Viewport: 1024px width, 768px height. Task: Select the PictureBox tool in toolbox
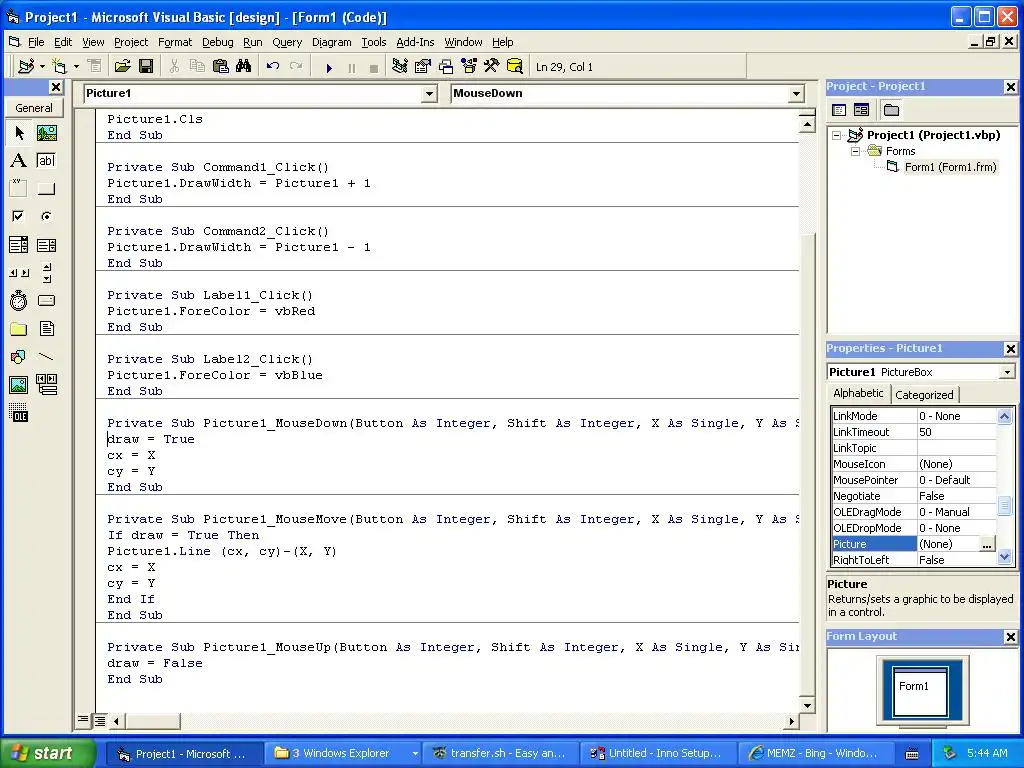[46, 133]
